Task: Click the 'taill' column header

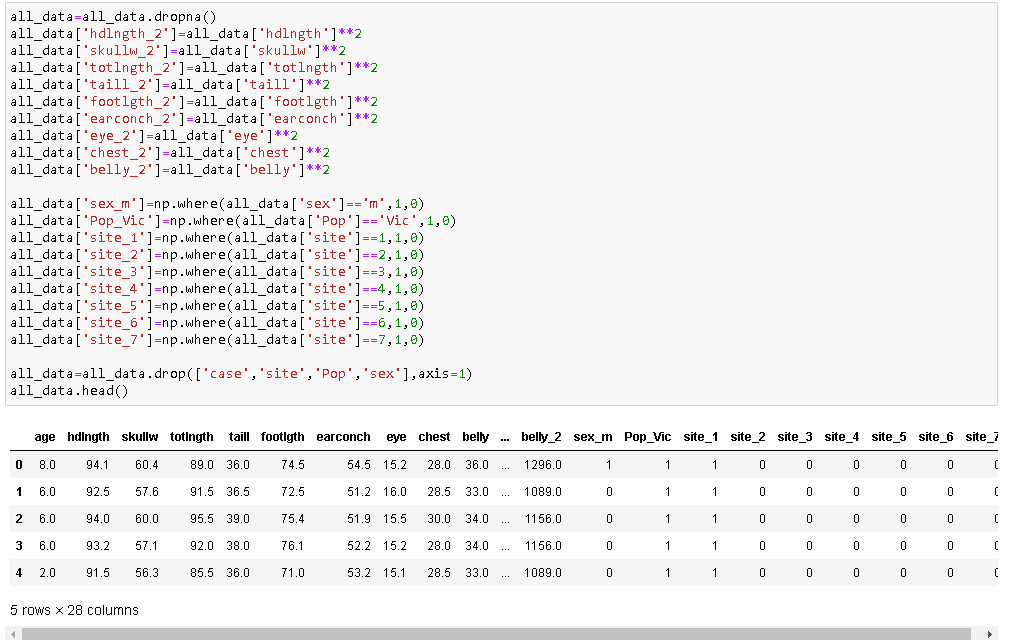Action: click(239, 437)
